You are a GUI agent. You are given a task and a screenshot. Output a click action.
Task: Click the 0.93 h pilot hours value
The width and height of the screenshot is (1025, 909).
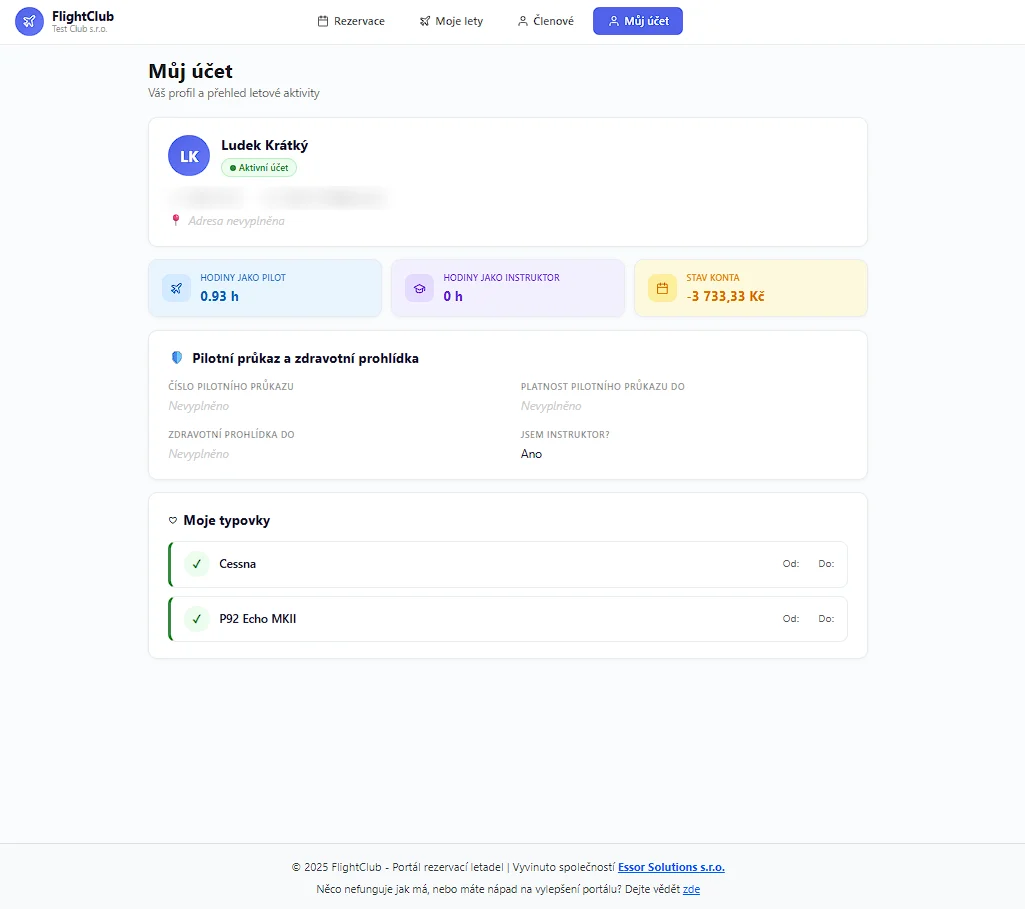pos(220,296)
